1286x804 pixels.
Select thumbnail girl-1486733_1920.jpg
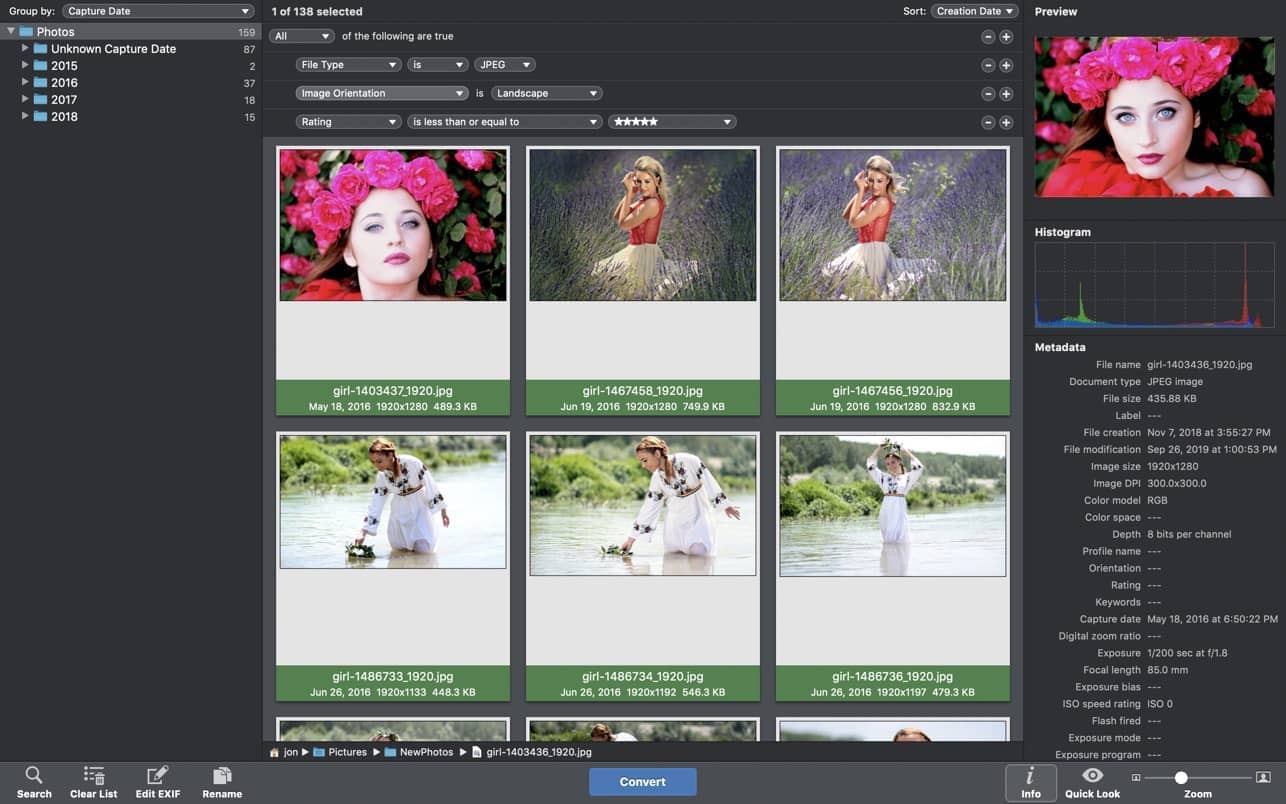click(393, 566)
